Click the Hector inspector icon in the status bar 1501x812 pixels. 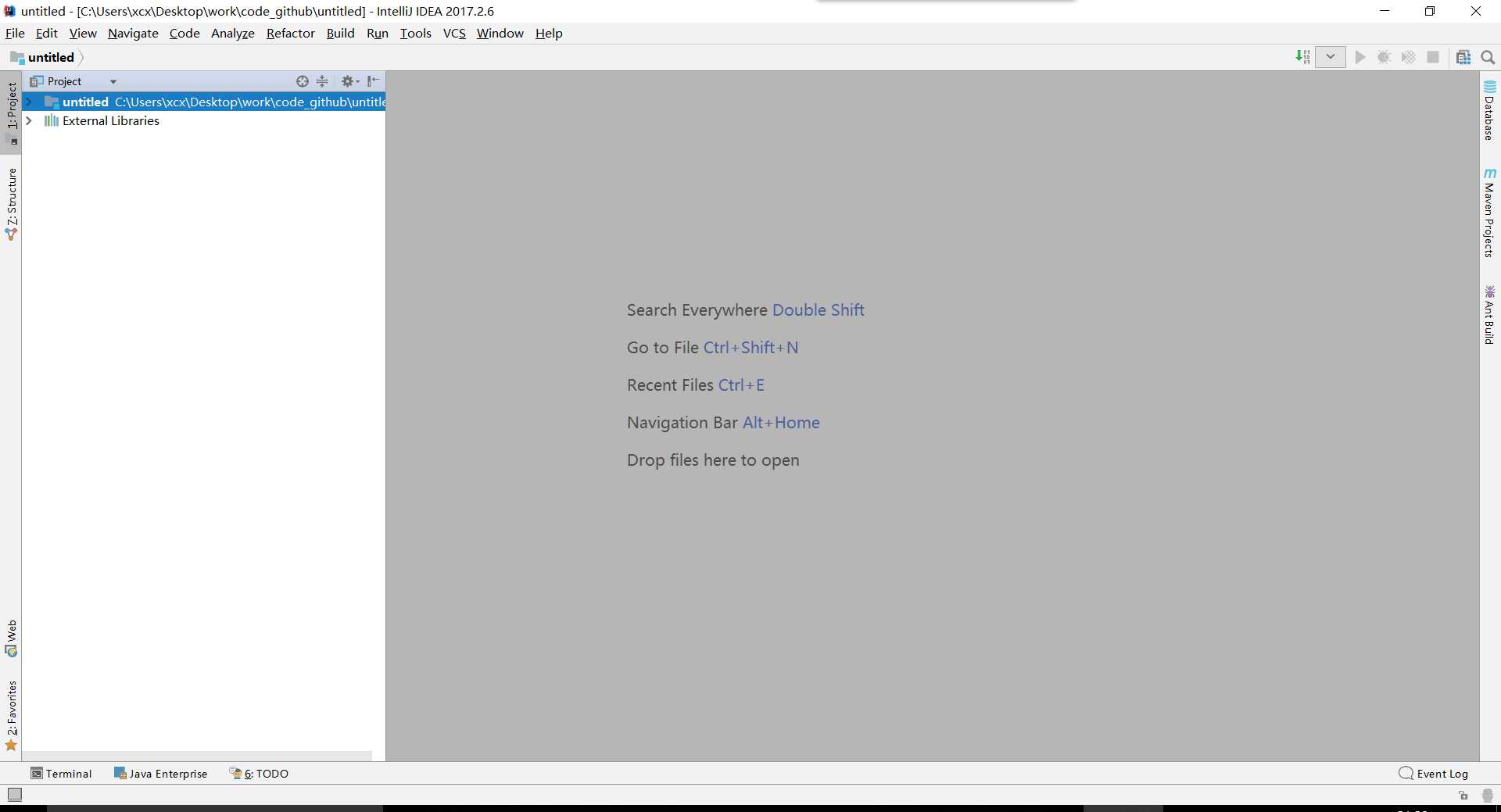(x=1488, y=796)
